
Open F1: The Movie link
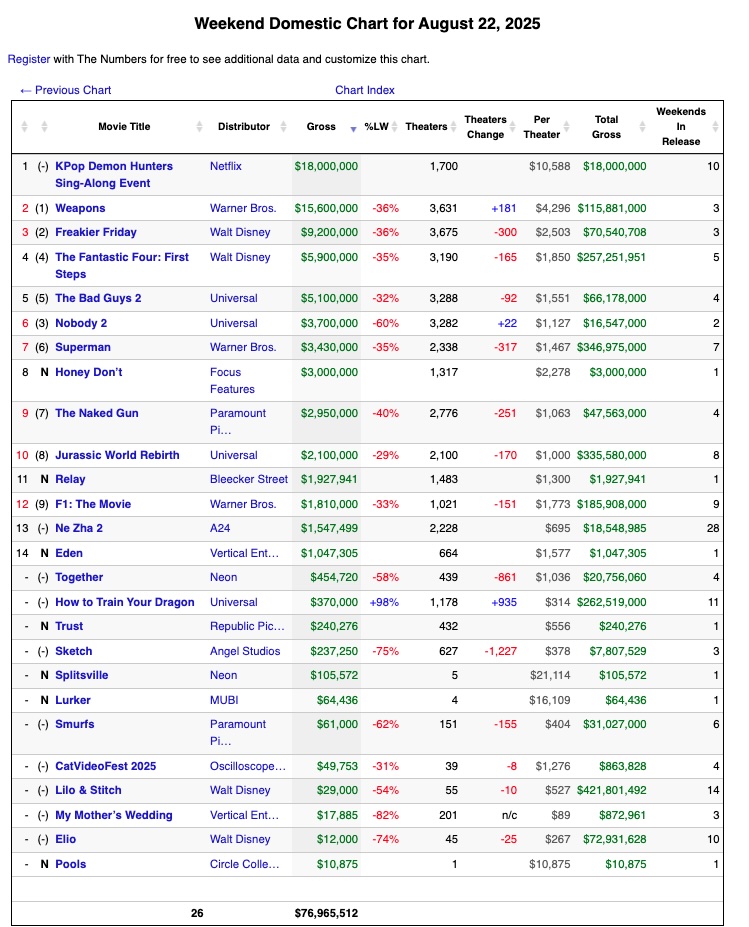tap(93, 504)
